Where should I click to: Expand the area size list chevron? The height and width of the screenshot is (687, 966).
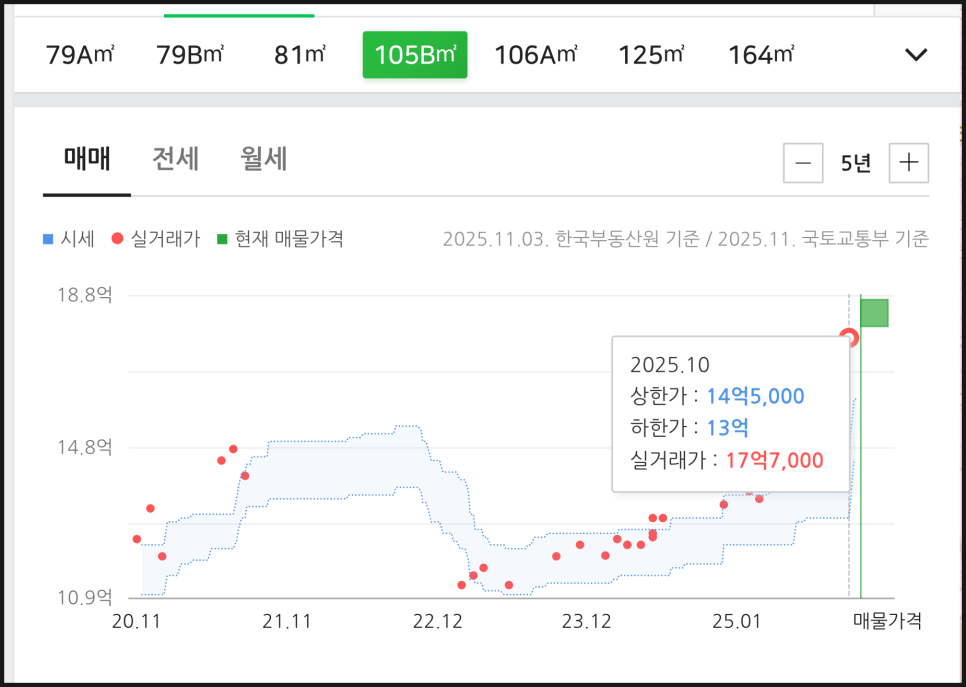916,55
